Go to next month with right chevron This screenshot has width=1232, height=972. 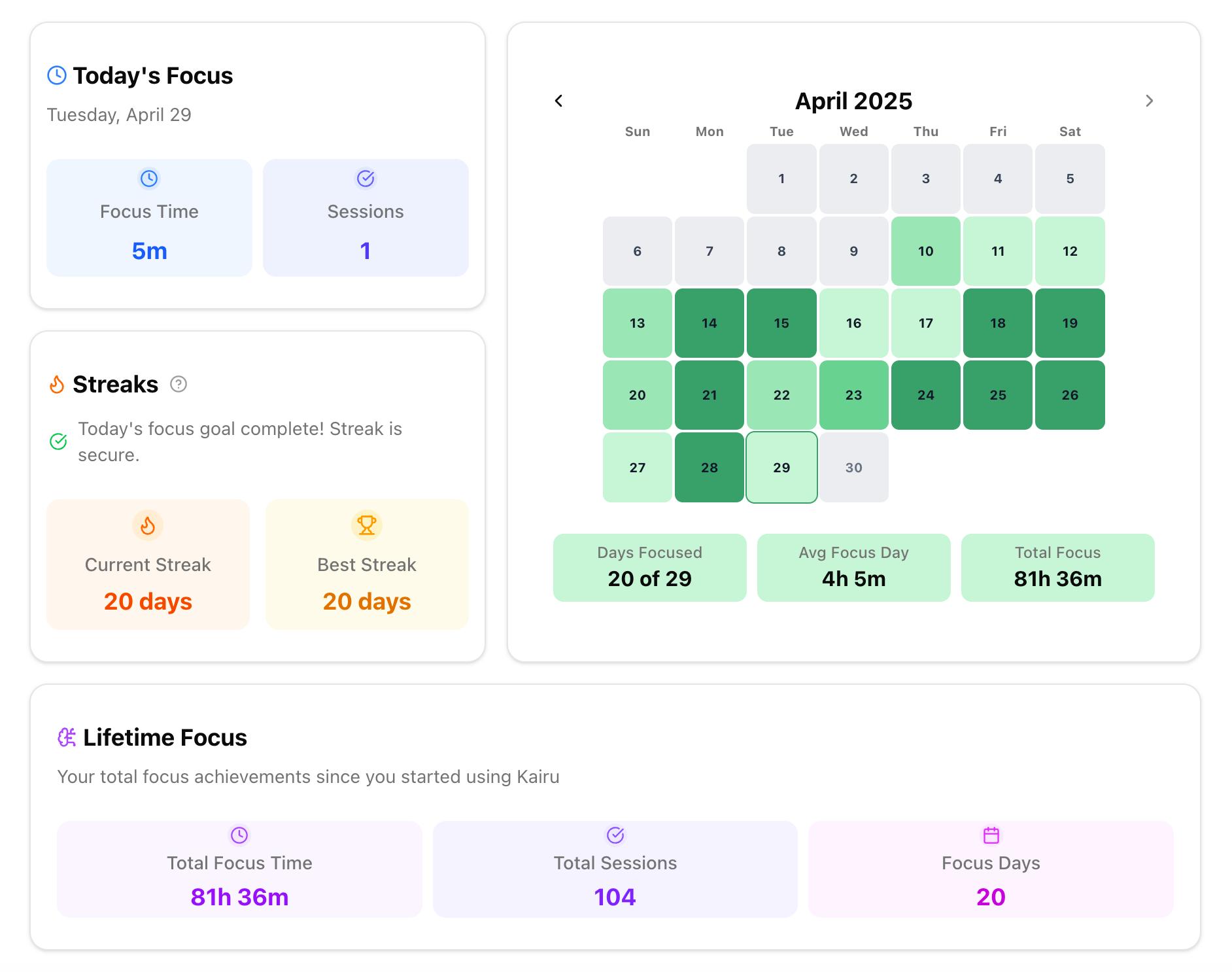[1149, 101]
